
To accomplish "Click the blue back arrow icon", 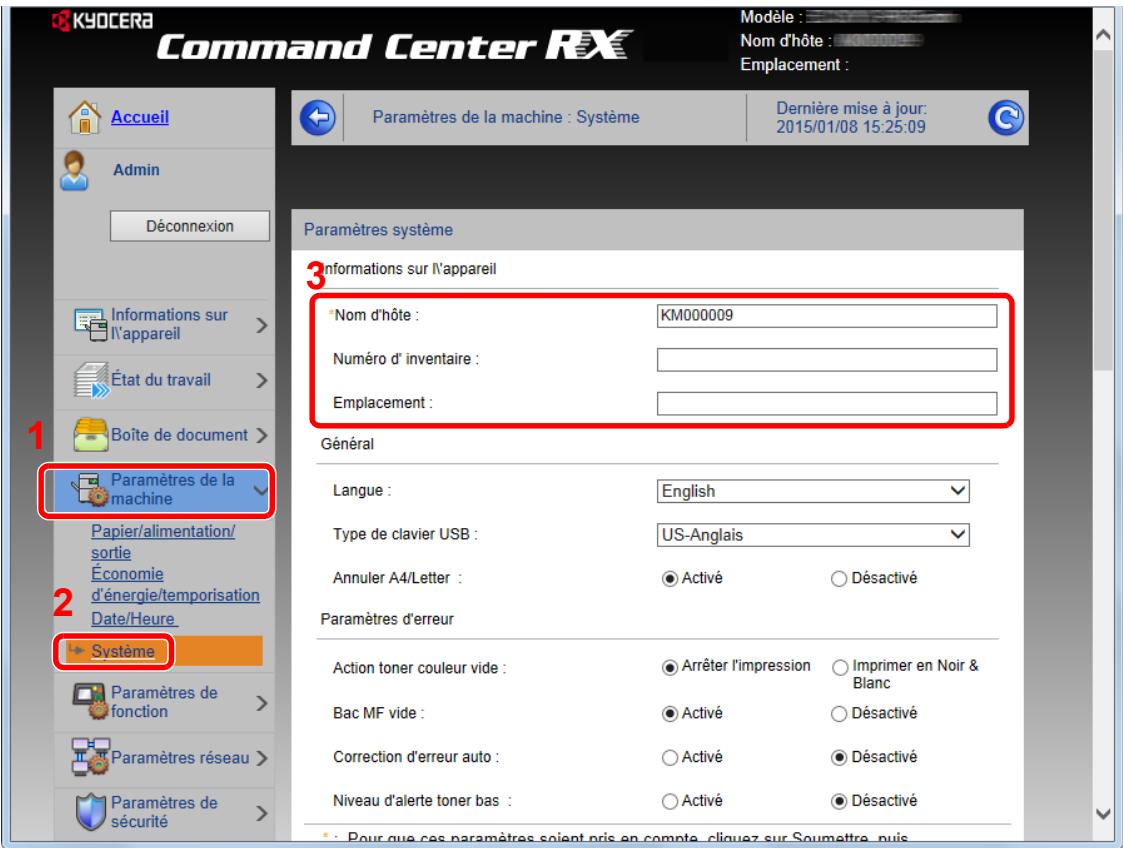I will 317,117.
